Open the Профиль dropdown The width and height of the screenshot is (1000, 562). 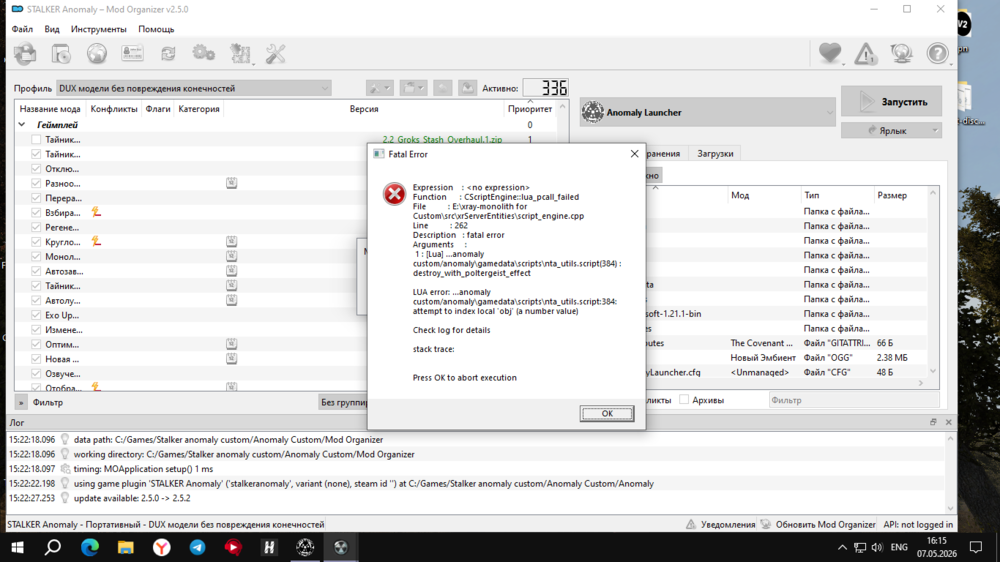click(194, 89)
